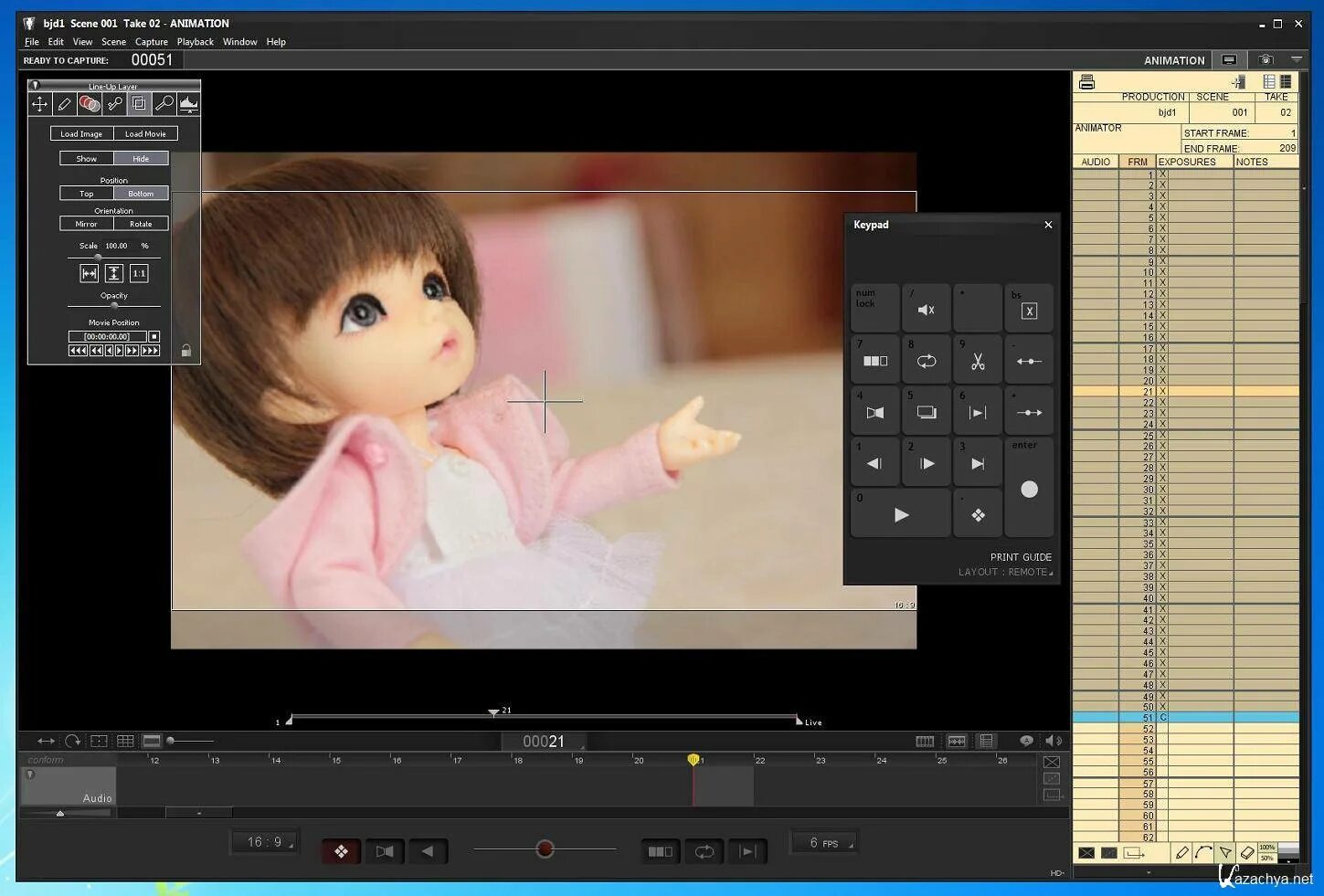Click the yellow playhead marker at frame 21
The width and height of the screenshot is (1324, 896).
point(694,760)
